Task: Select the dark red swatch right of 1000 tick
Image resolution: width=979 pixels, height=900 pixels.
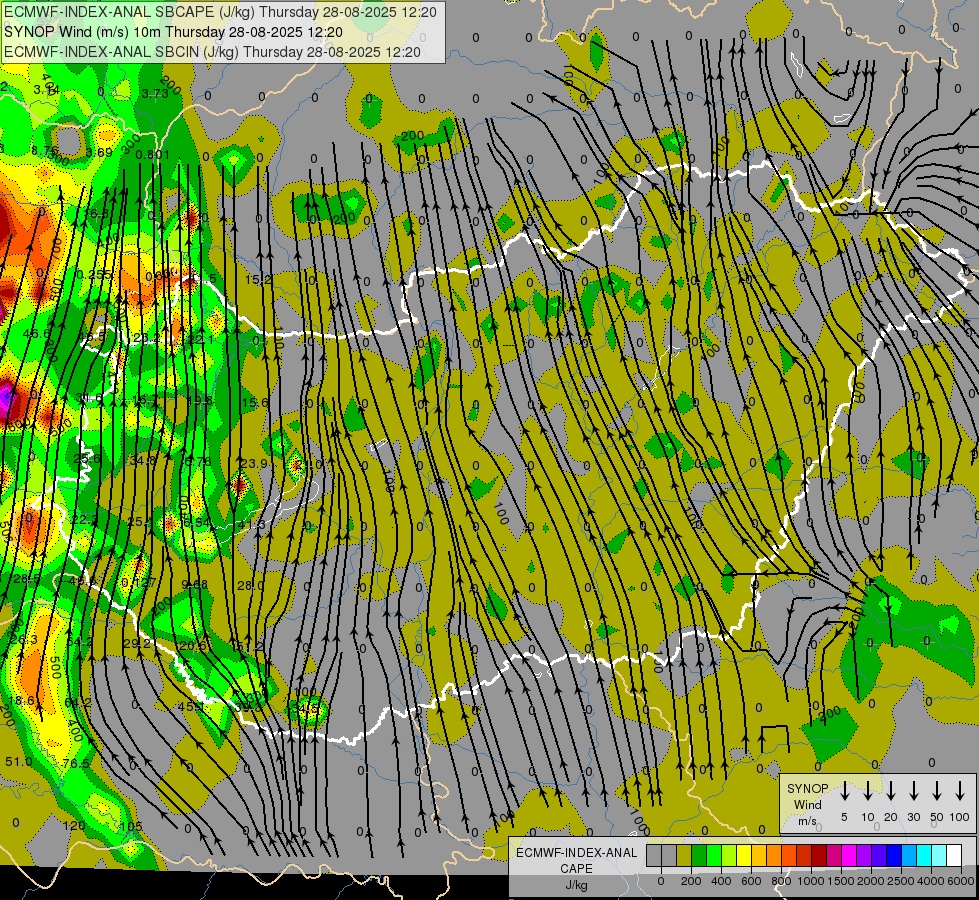Action: tap(819, 855)
